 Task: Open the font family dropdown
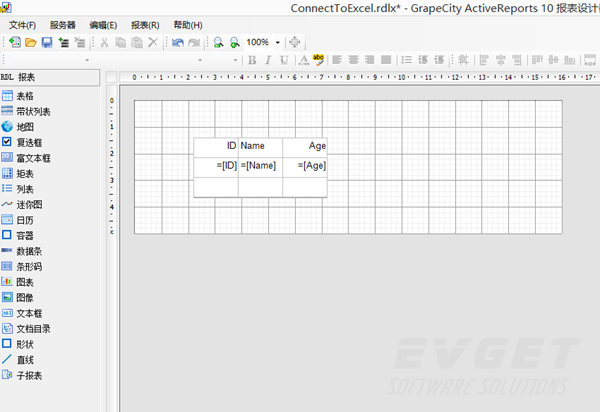coord(200,60)
